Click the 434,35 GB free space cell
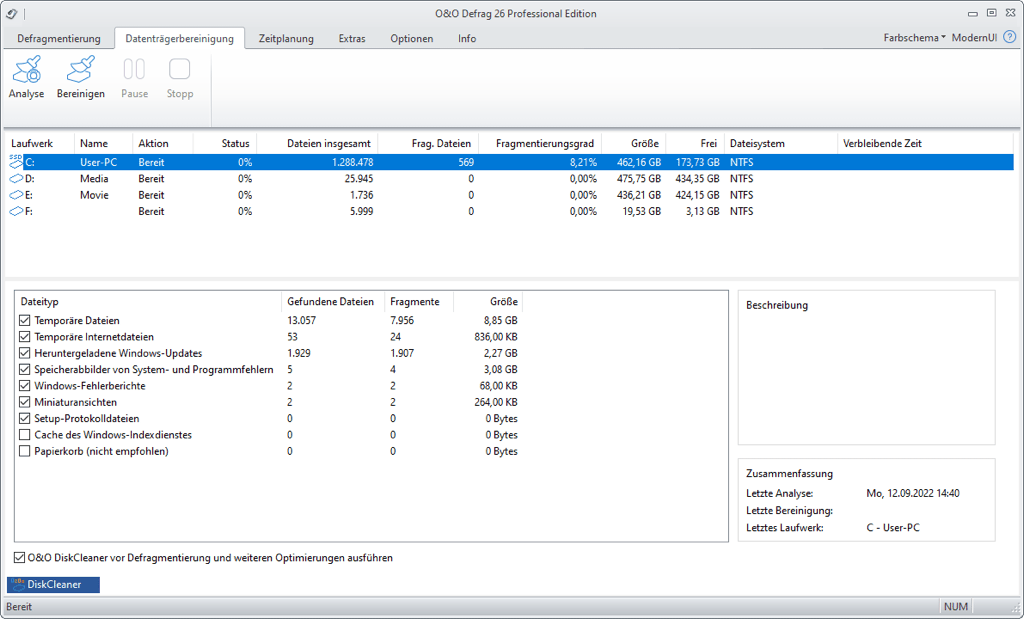The image size is (1024, 619). (x=697, y=178)
